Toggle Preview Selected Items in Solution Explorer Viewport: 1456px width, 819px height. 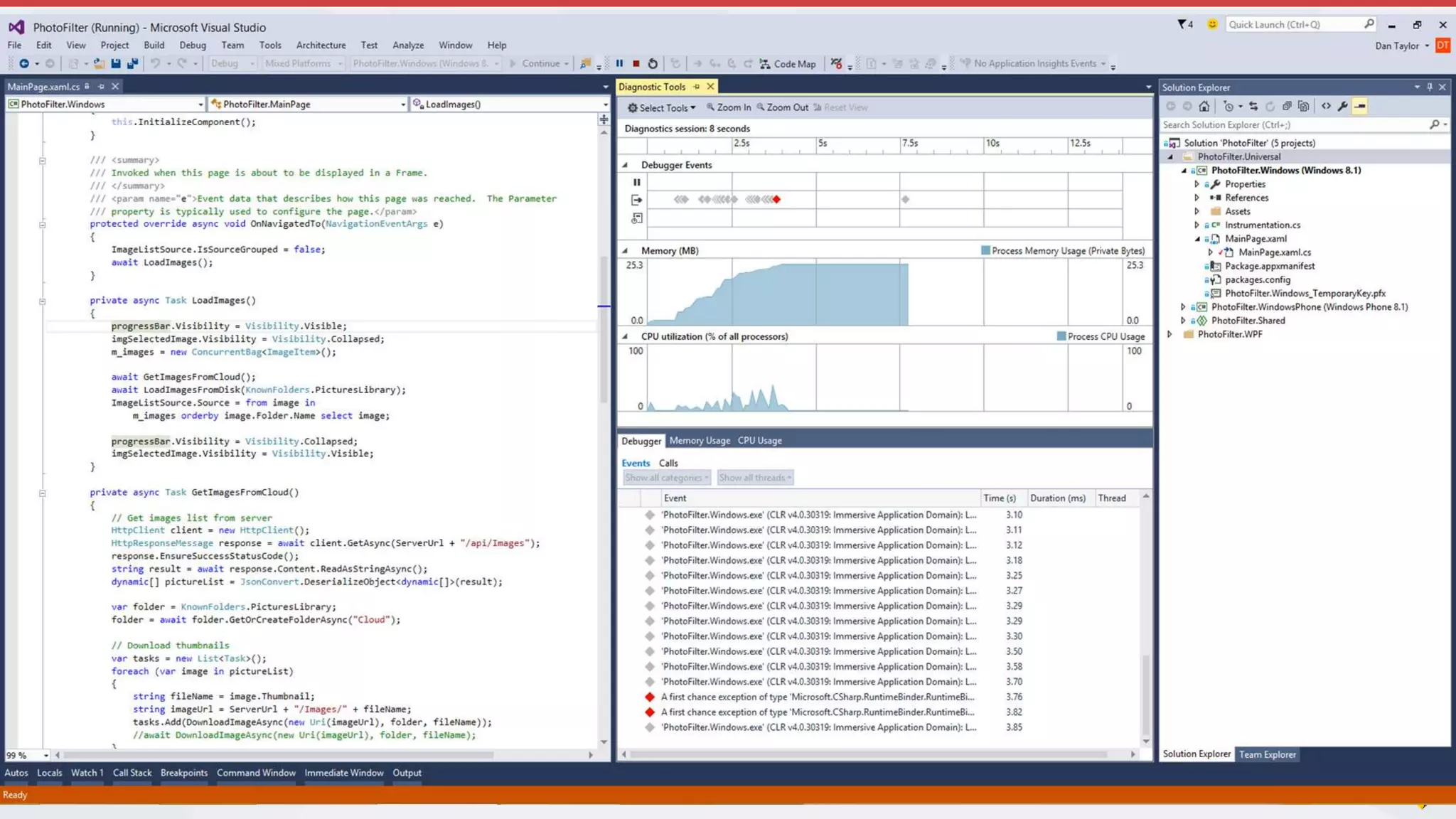[x=1360, y=106]
